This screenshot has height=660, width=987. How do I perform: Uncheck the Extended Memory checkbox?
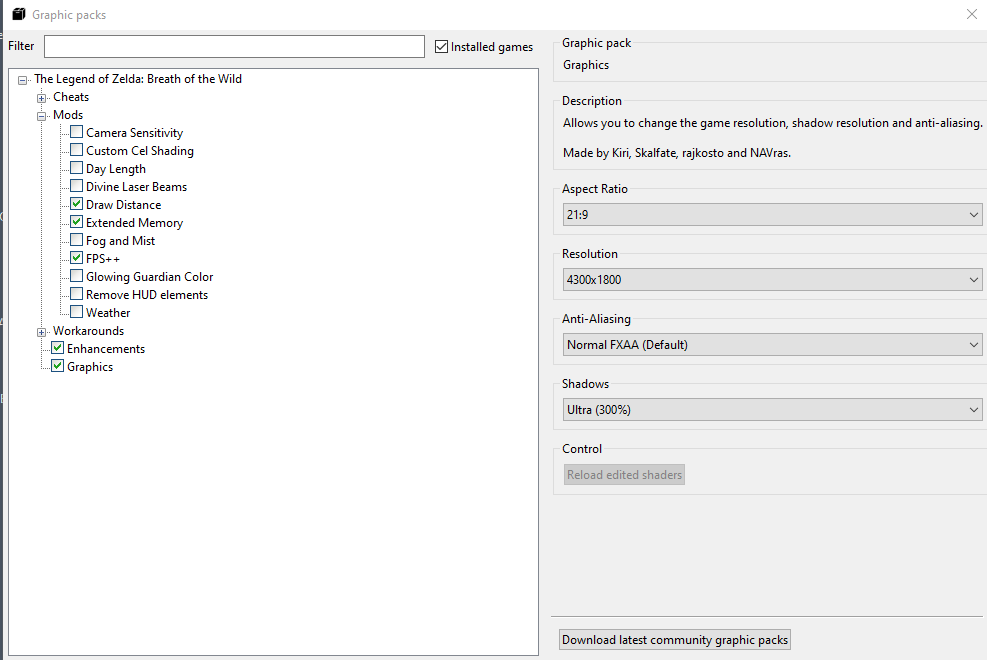76,222
